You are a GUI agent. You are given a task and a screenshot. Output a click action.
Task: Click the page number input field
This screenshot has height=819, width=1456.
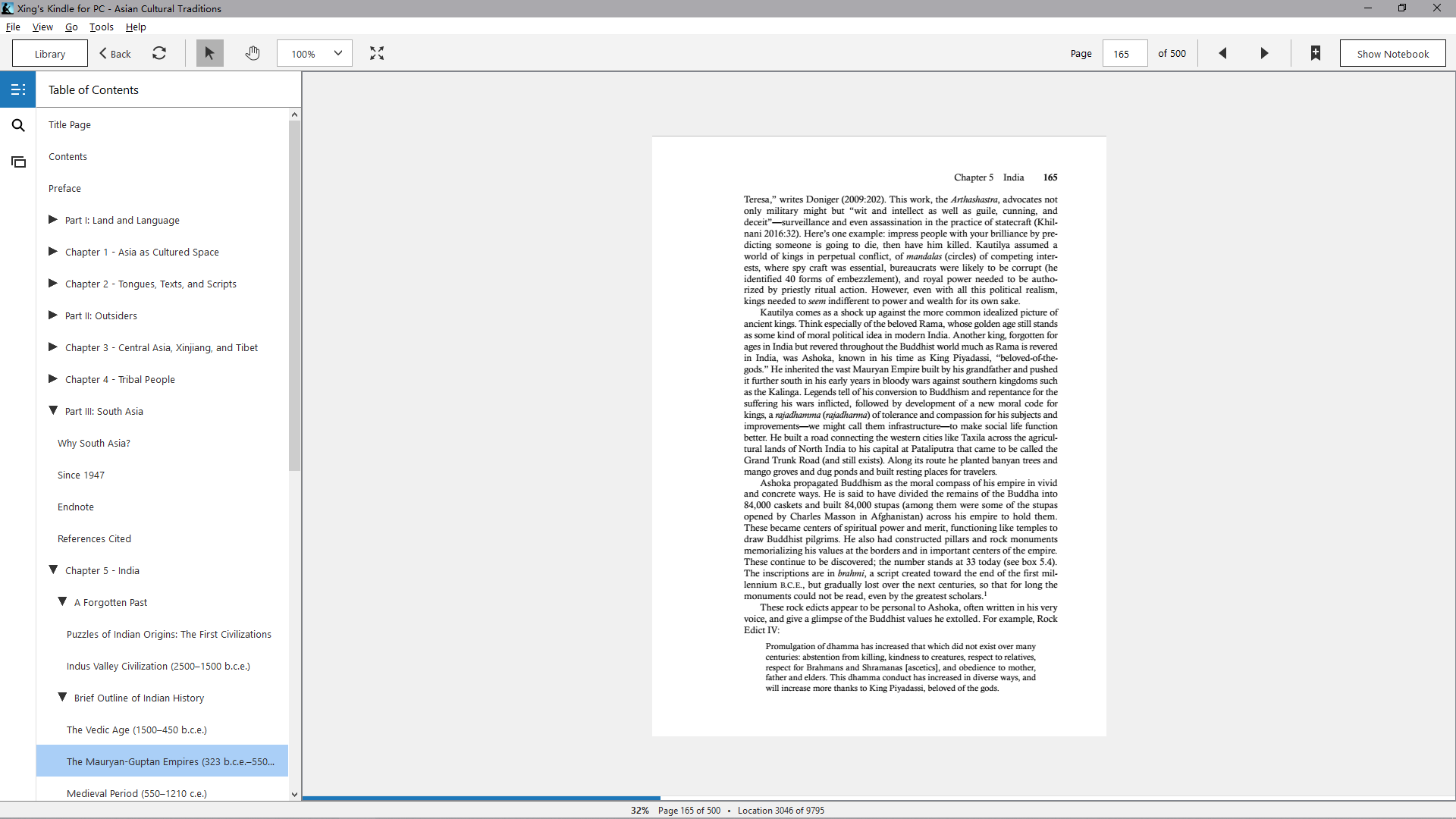coord(1124,54)
